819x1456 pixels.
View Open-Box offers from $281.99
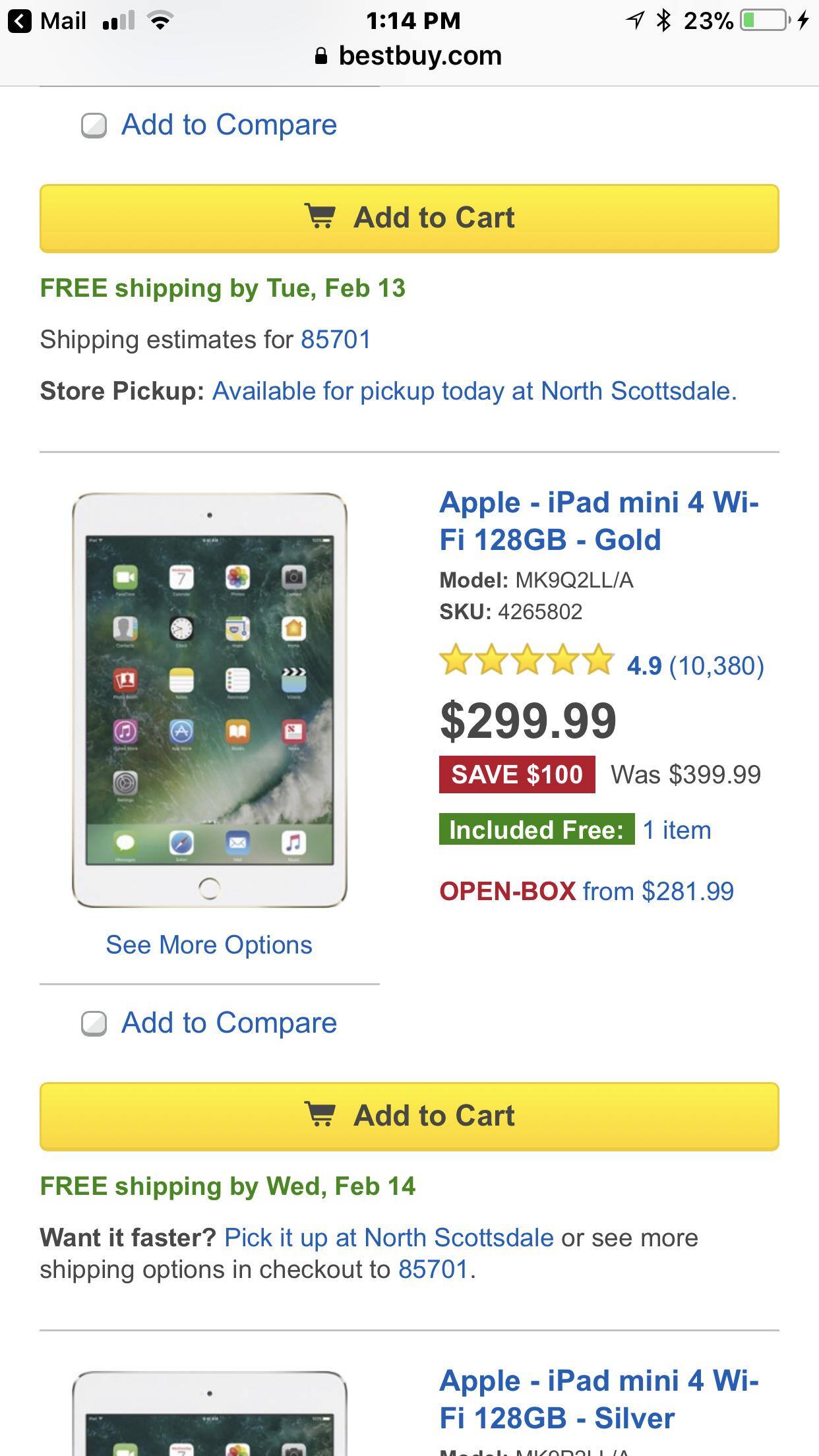tap(586, 892)
